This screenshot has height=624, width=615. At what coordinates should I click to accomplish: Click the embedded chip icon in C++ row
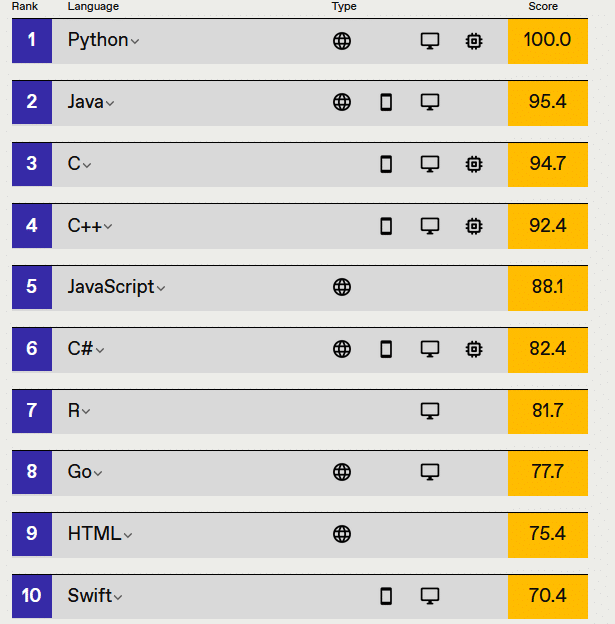pos(474,226)
